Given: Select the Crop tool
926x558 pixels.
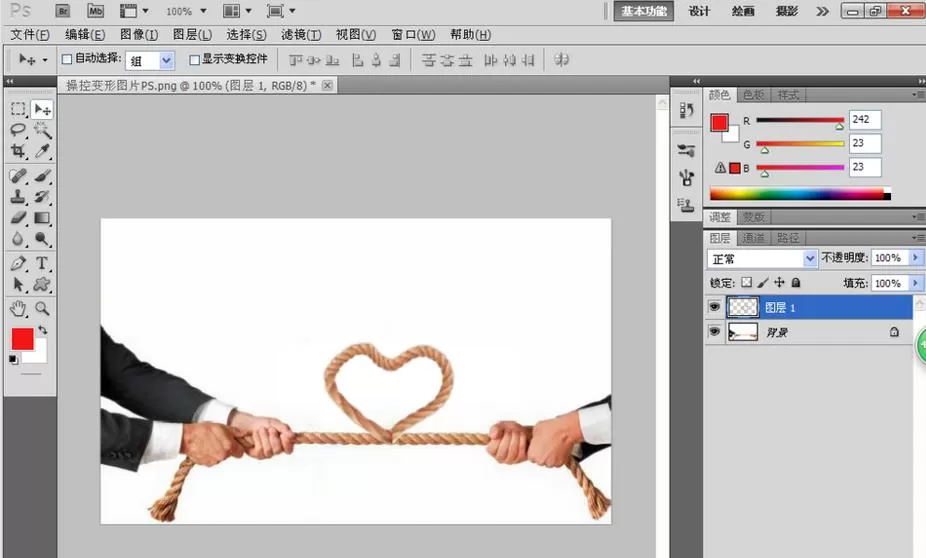Looking at the screenshot, I should point(18,151).
